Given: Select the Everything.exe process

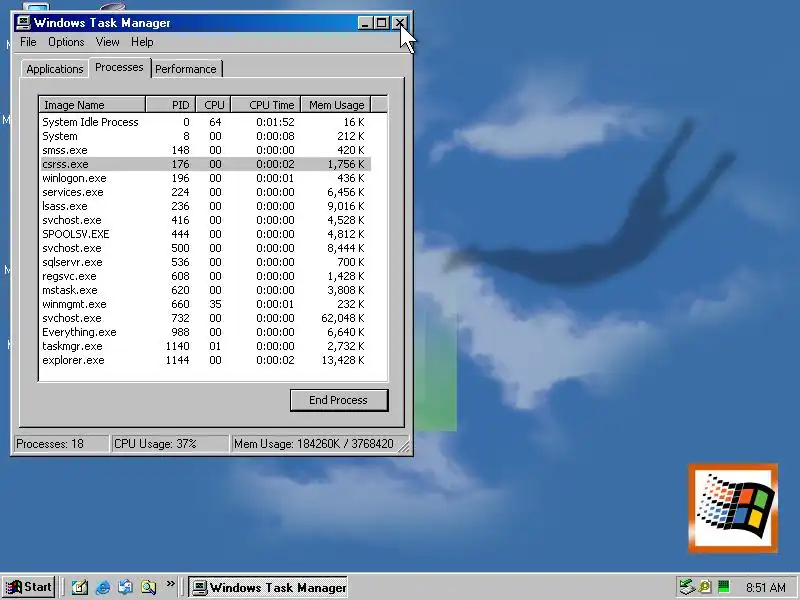Looking at the screenshot, I should (x=206, y=332).
